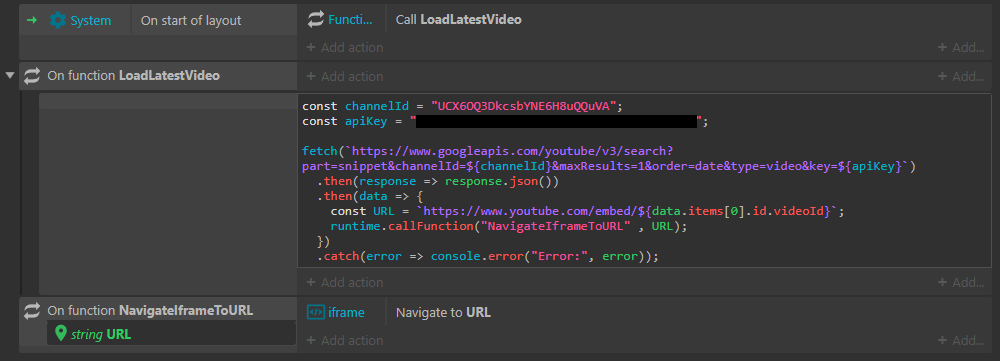Add action under On start of layout
This screenshot has height=361, width=1000.
345,47
